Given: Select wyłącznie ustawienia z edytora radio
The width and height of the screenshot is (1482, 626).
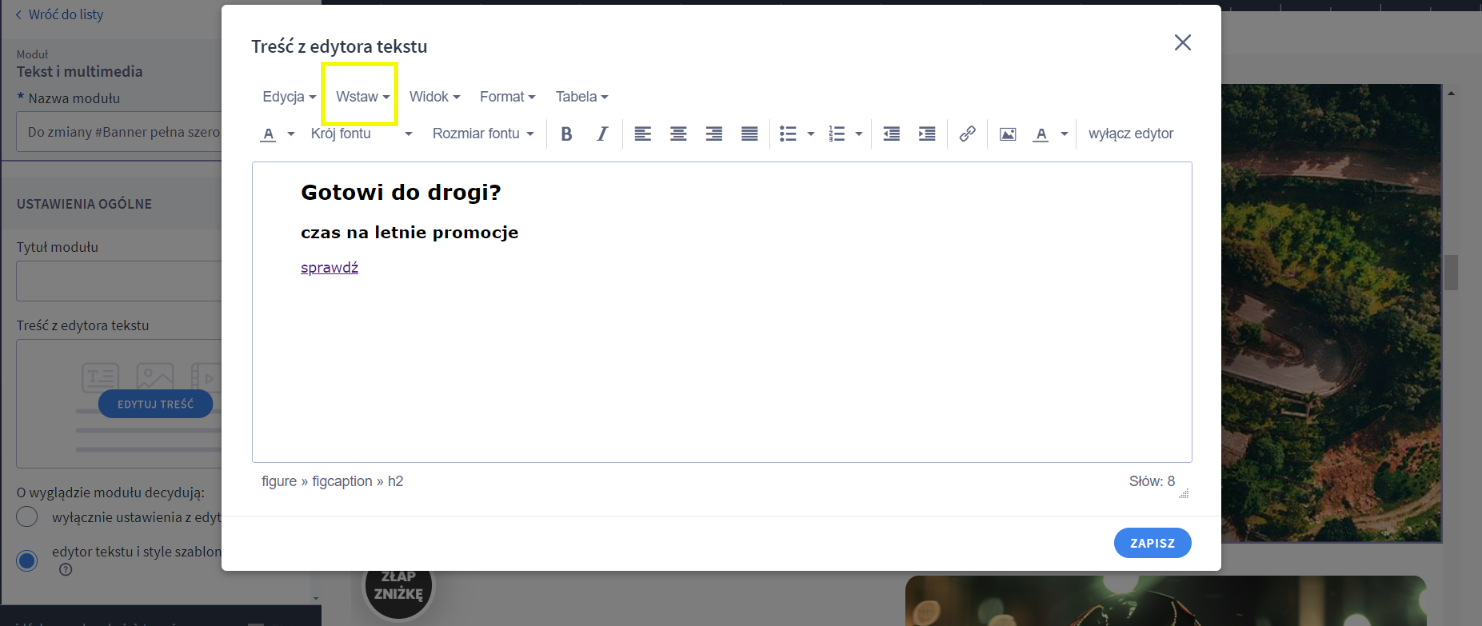Looking at the screenshot, I should [27, 517].
